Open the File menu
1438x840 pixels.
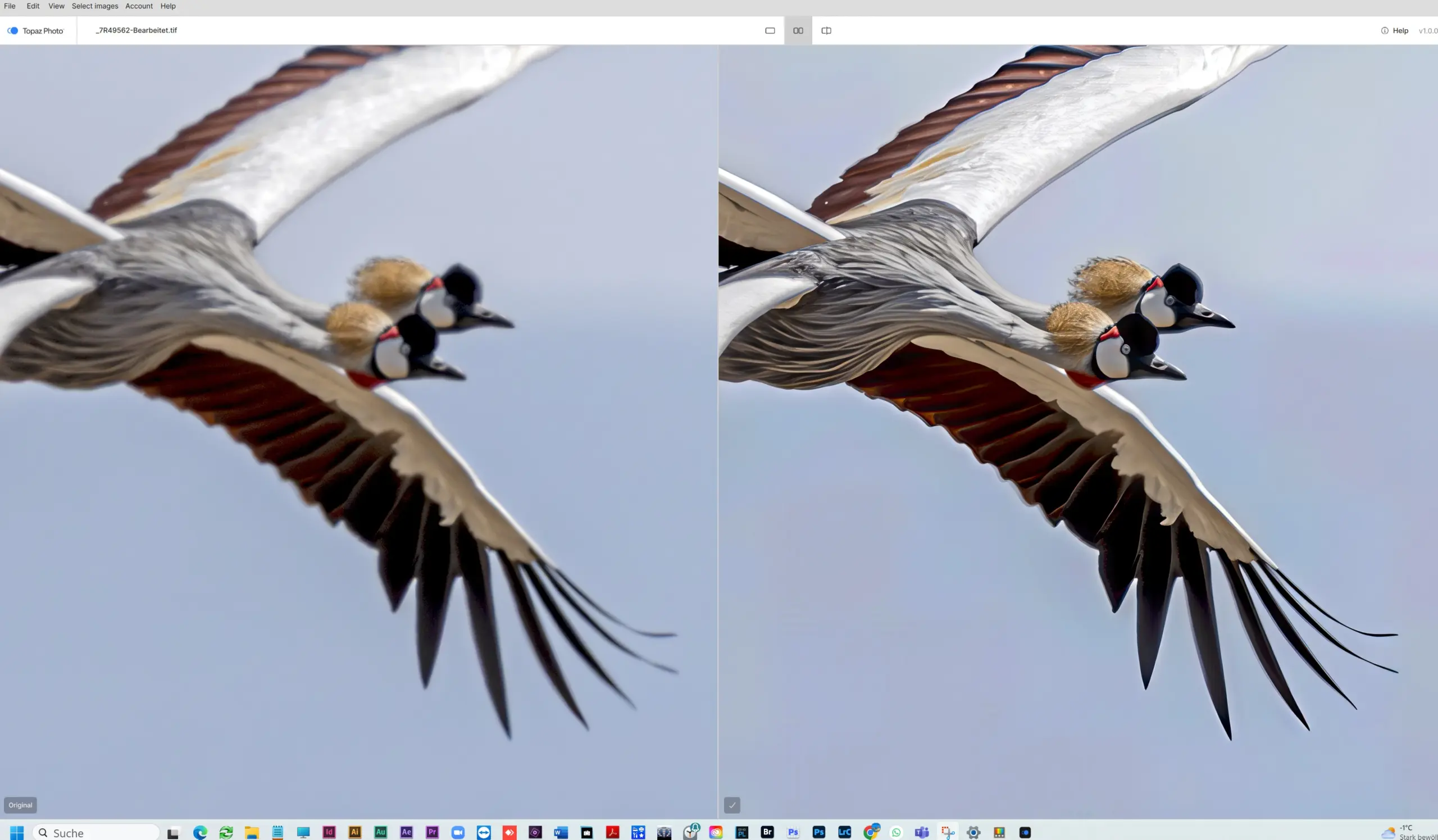coord(9,6)
